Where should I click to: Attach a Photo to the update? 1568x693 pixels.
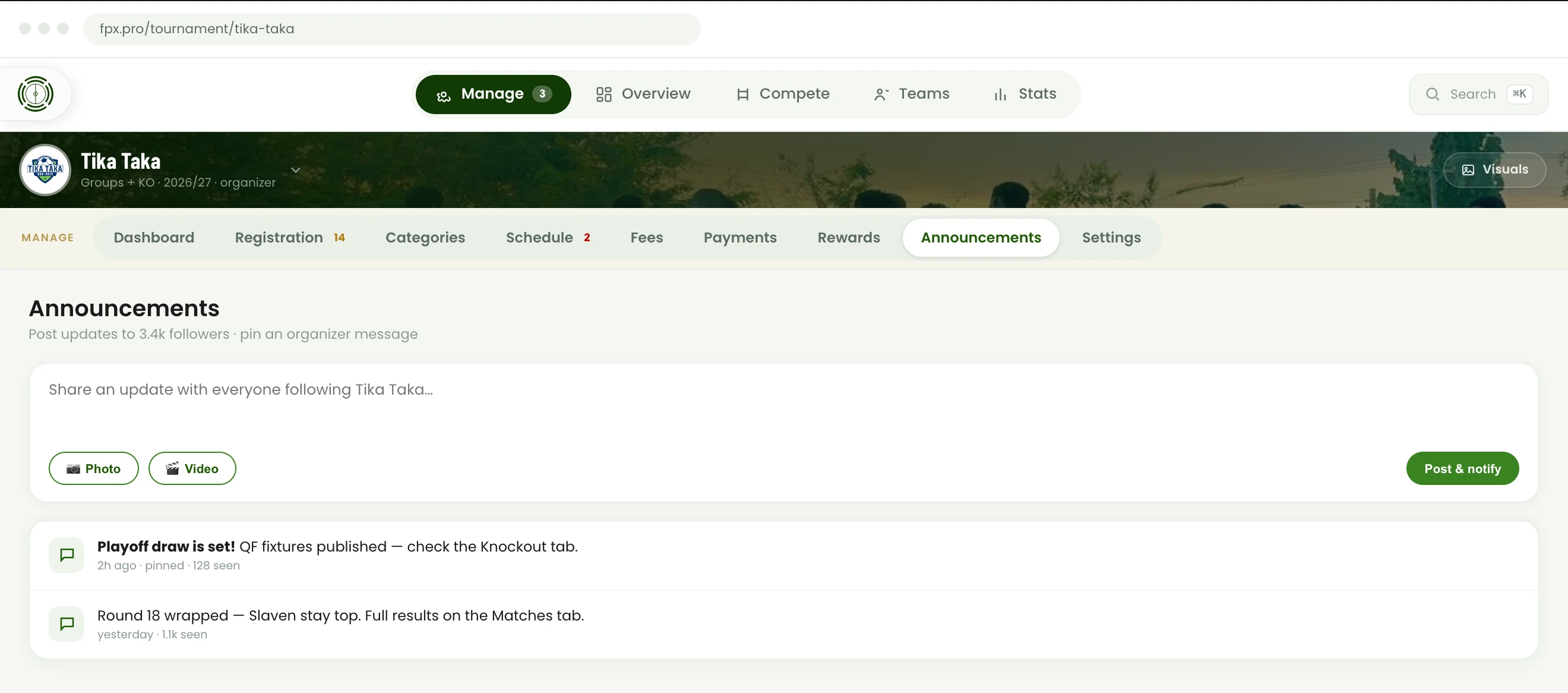94,468
